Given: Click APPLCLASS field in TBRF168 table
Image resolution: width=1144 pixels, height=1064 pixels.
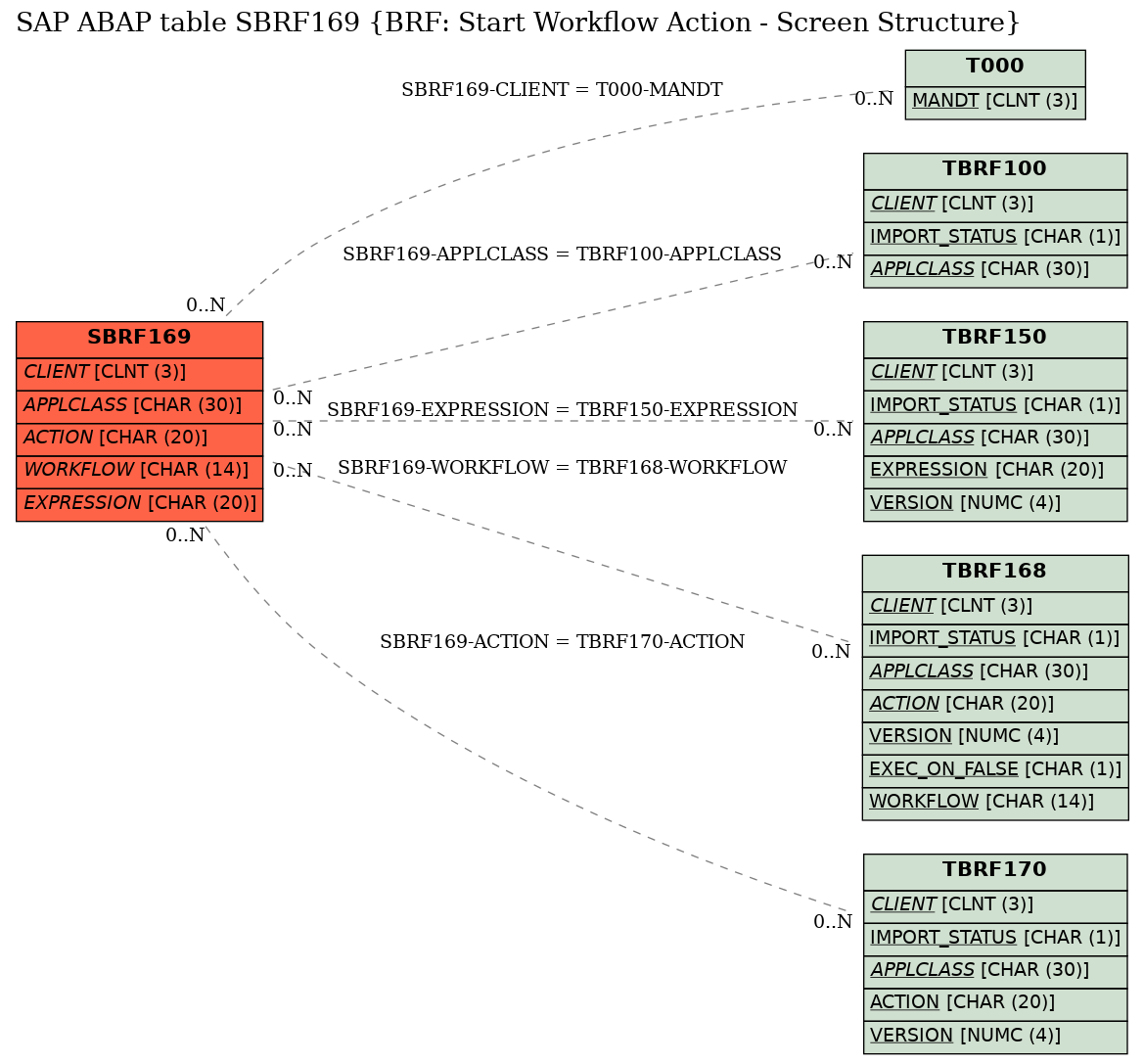Looking at the screenshot, I should point(995,672).
